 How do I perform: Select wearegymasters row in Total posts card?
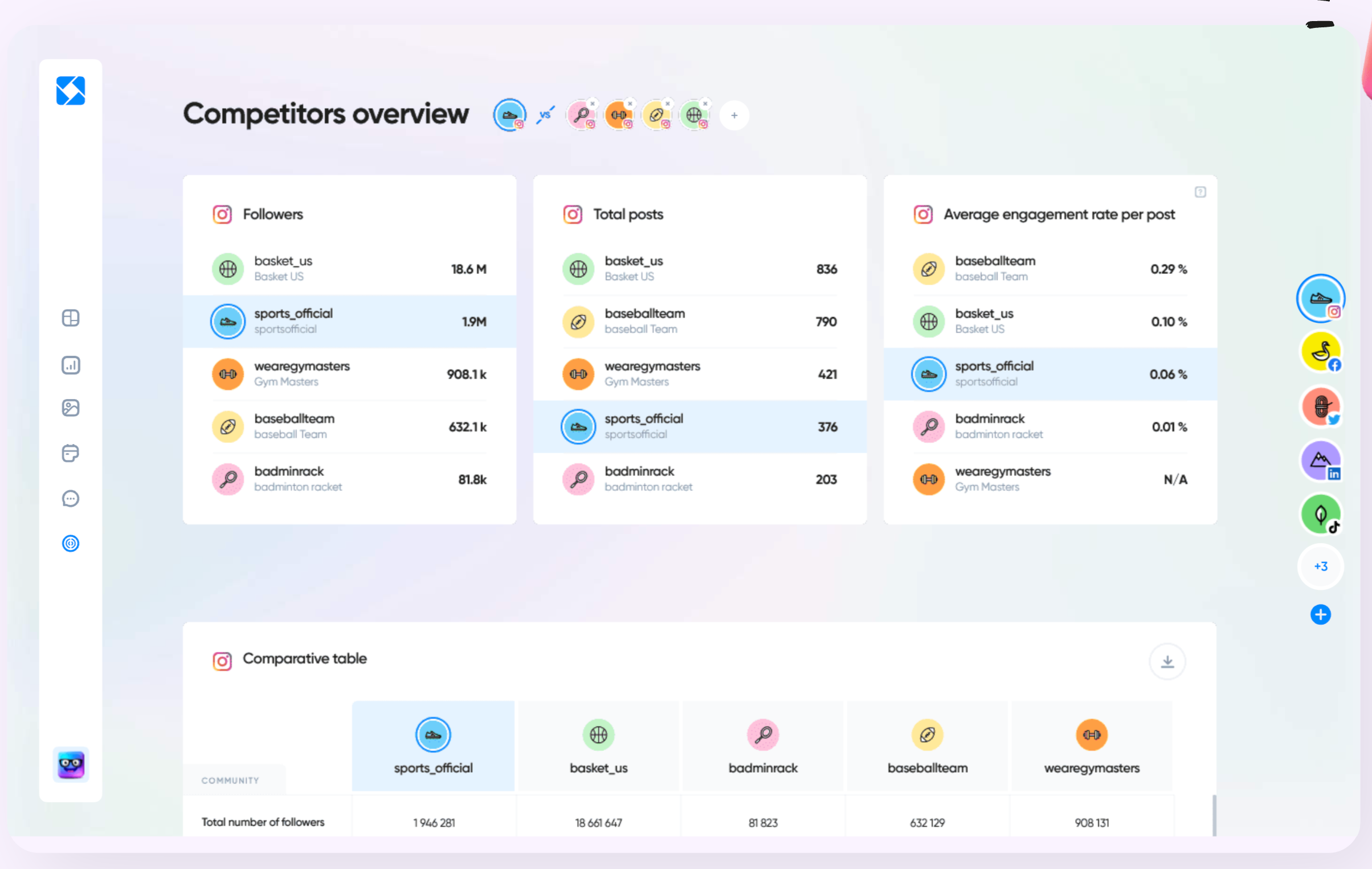click(700, 374)
